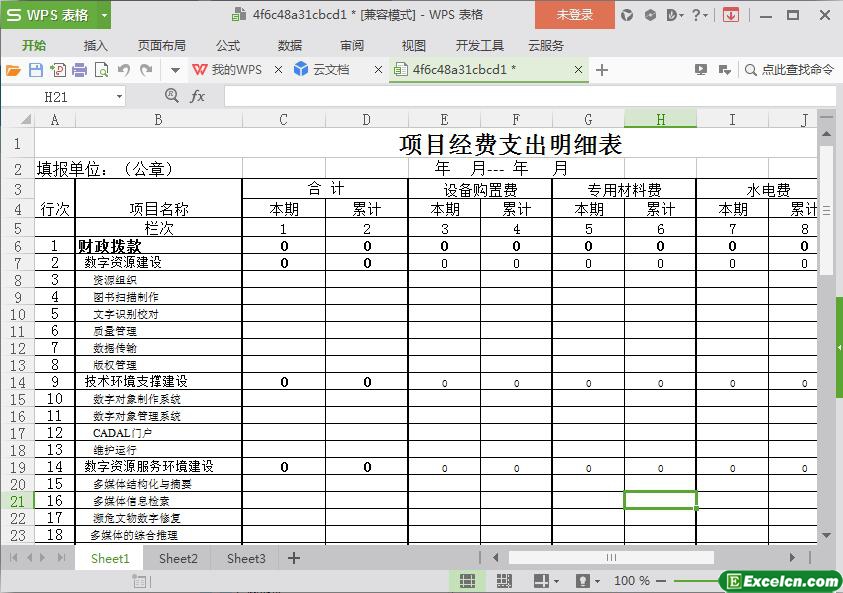The height and width of the screenshot is (593, 843).
Task: Click the select-all corner triangle
Action: click(x=25, y=119)
